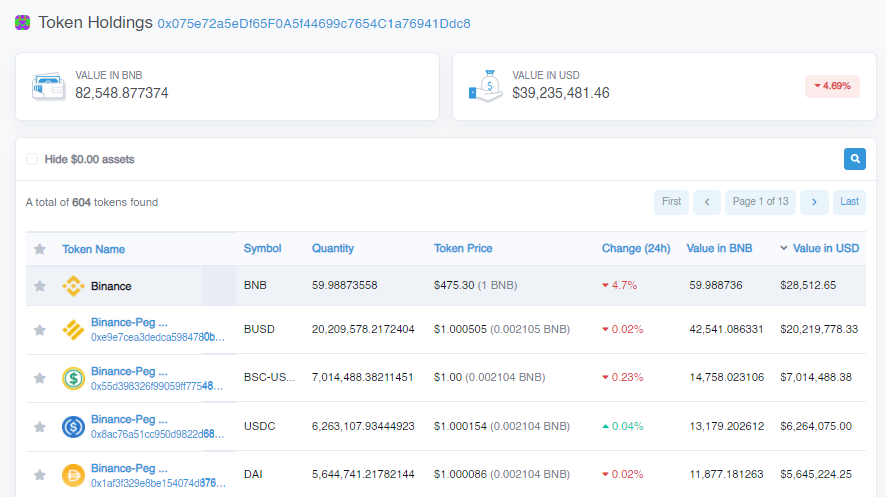Click the money bag icon in USD card
886x497 pixels.
pos(485,86)
